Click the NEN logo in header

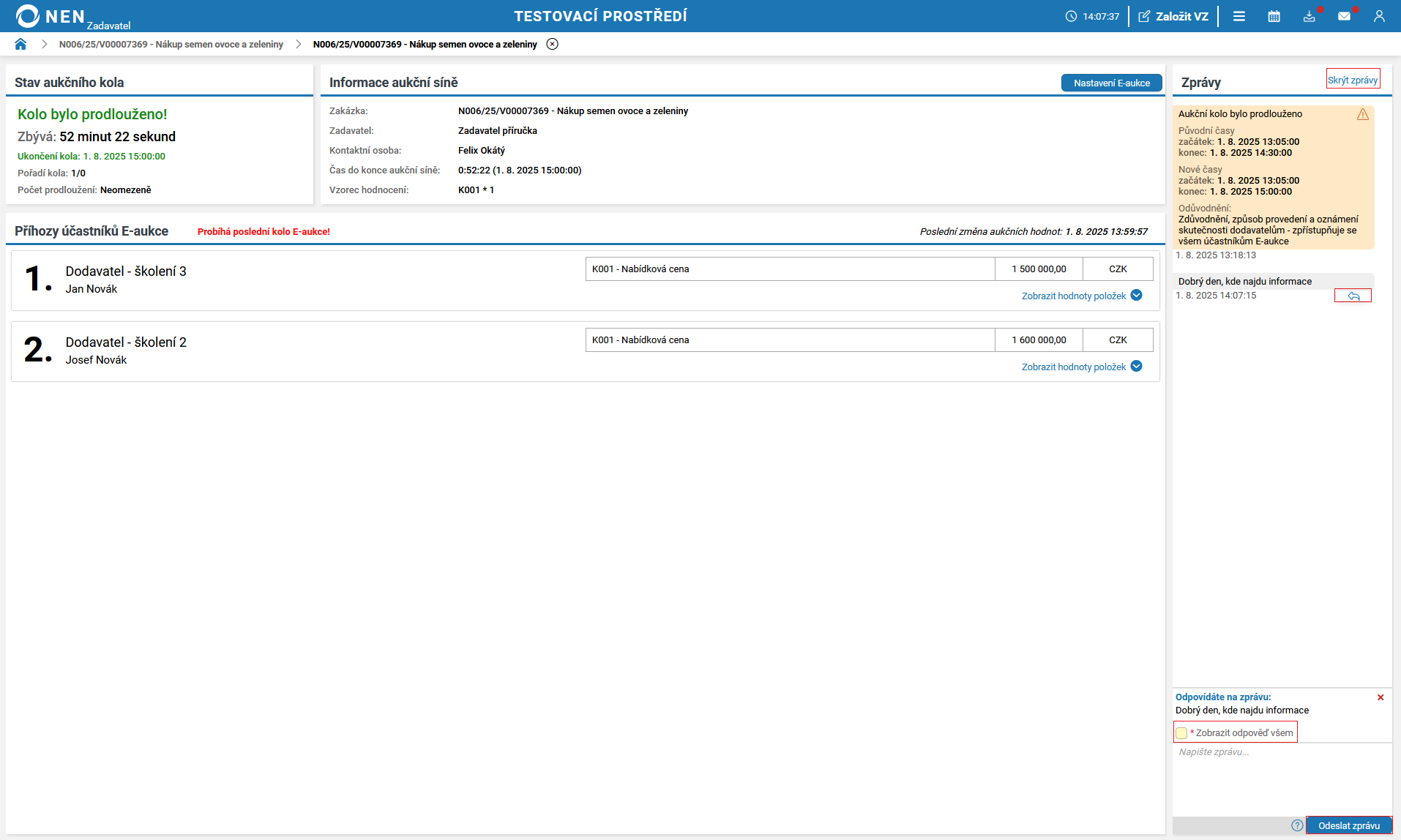point(50,16)
